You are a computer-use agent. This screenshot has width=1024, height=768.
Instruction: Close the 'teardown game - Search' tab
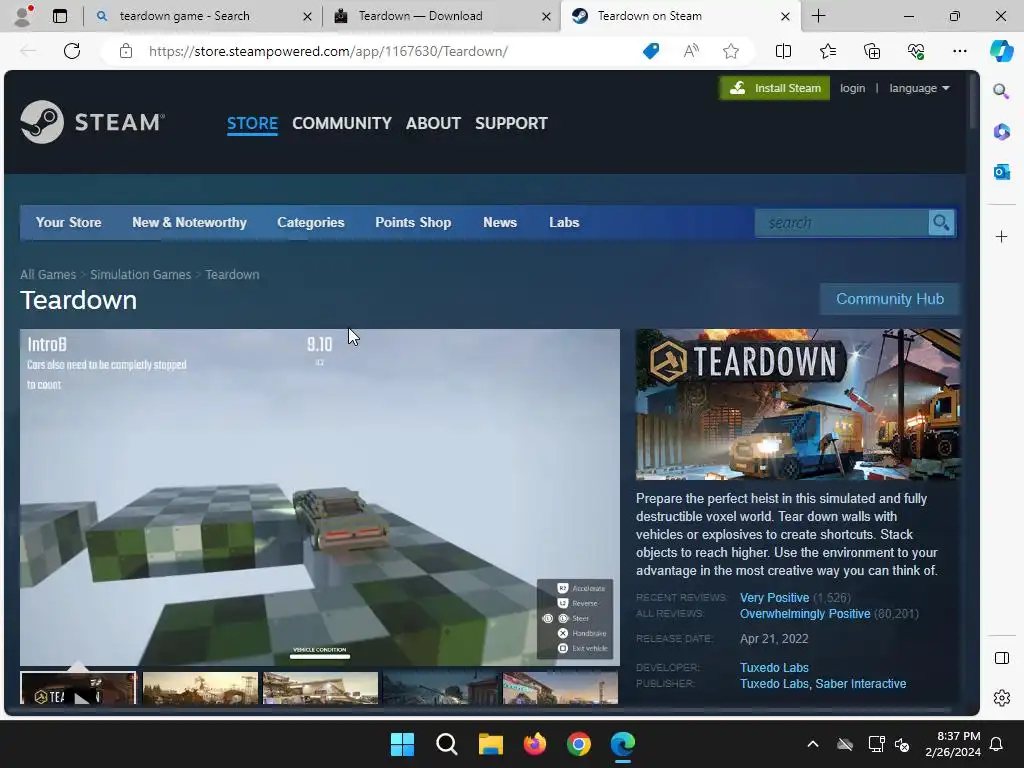307,16
